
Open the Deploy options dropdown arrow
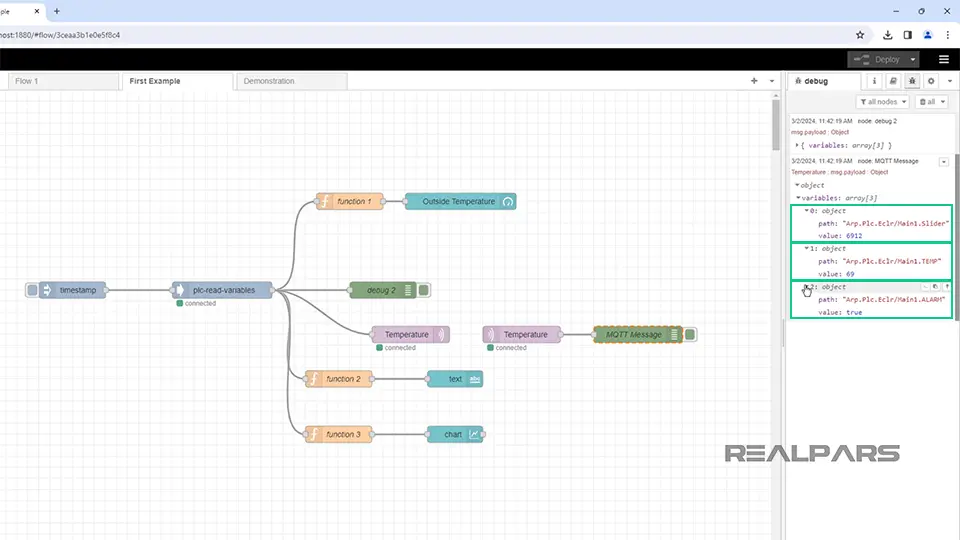coord(913,59)
